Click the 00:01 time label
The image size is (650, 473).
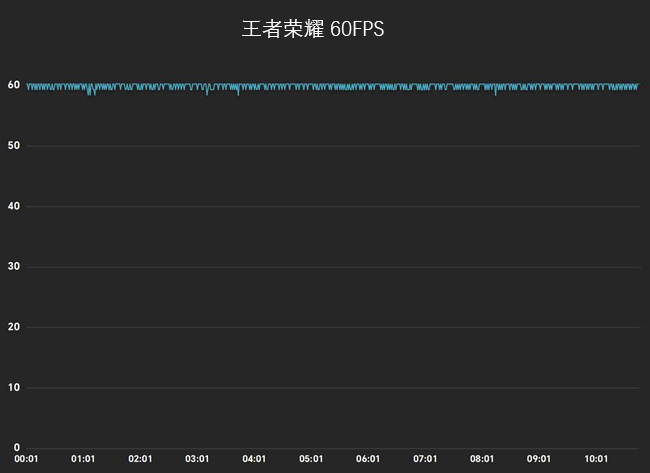click(26, 460)
